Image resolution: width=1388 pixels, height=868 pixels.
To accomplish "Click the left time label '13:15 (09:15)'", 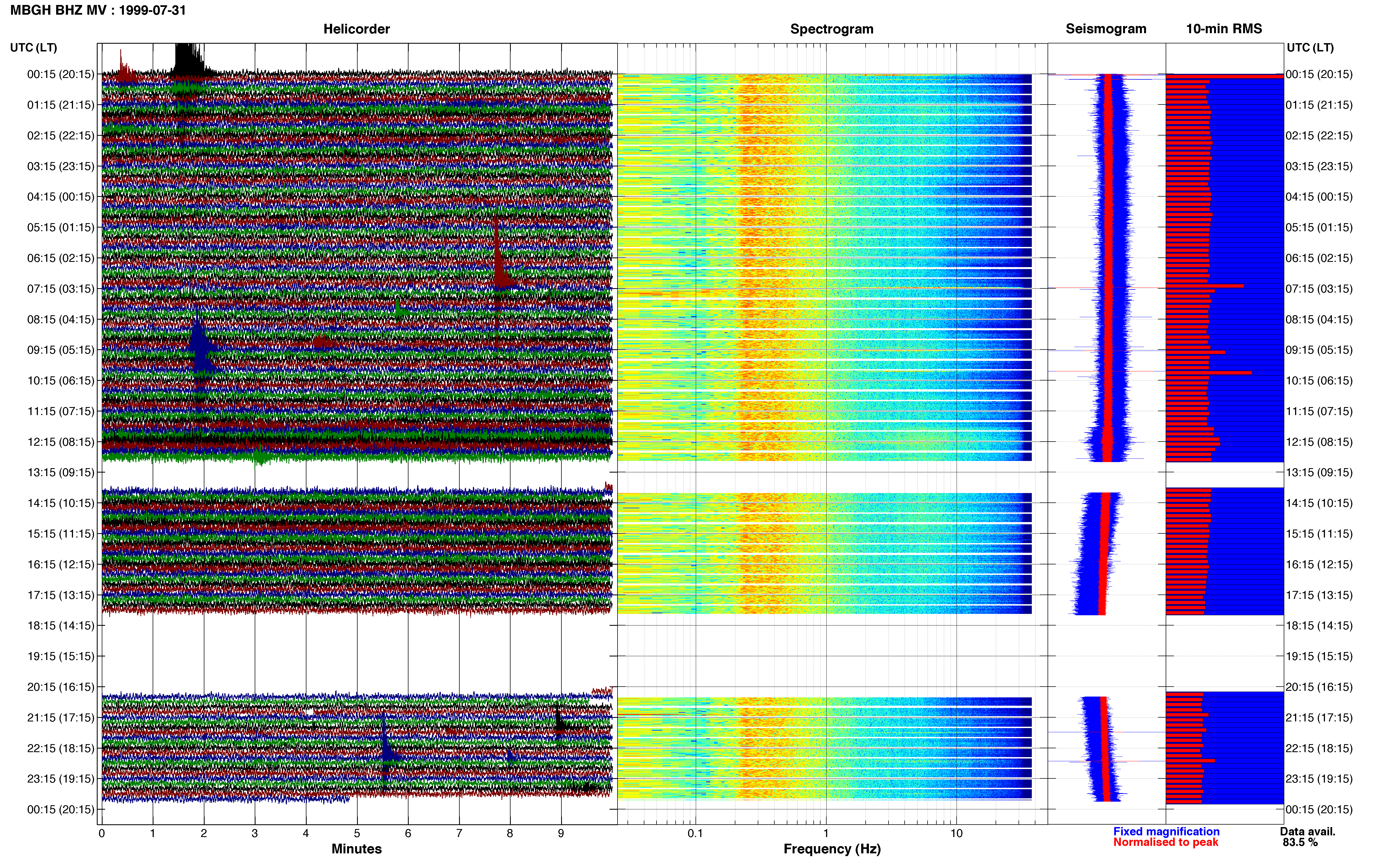I will click(x=61, y=473).
